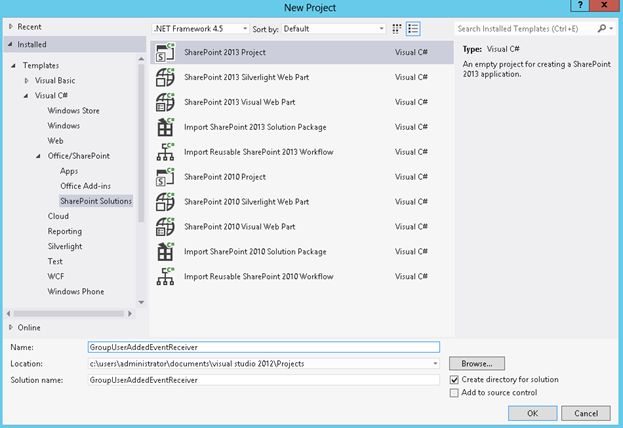Select the Reporting category
Screen dimensions: 623x428
pos(65,231)
